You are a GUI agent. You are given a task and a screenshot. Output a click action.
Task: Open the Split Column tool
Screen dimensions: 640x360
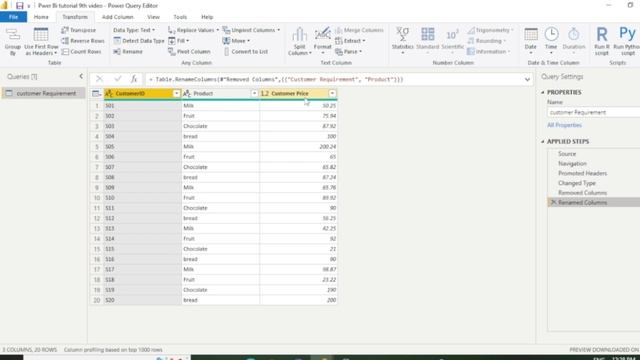(300, 41)
